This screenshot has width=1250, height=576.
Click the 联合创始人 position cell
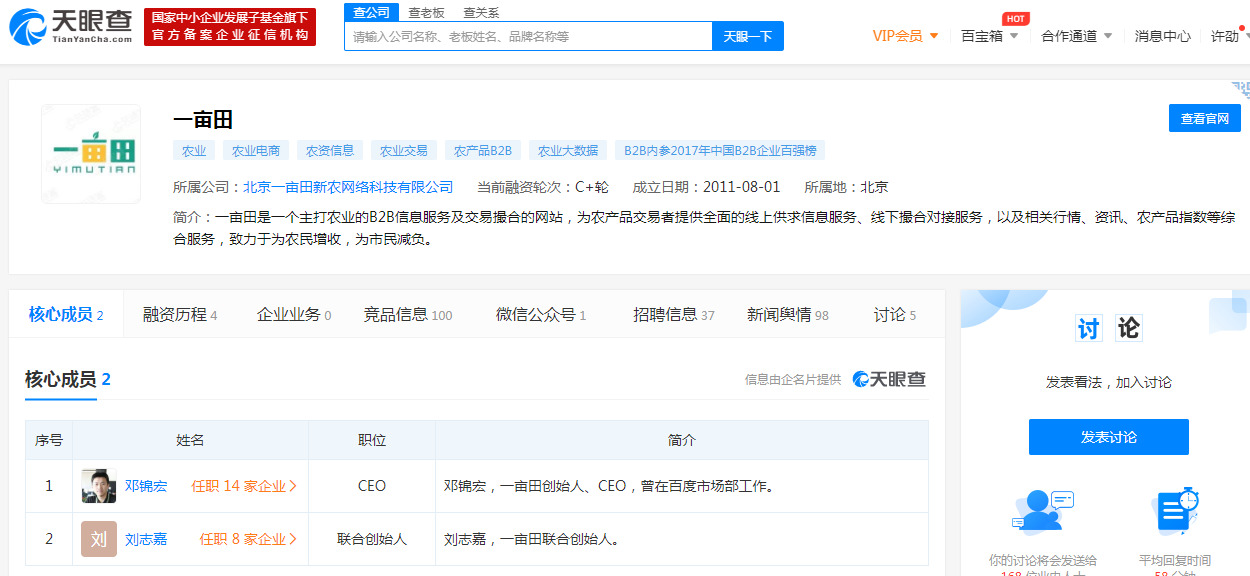372,539
